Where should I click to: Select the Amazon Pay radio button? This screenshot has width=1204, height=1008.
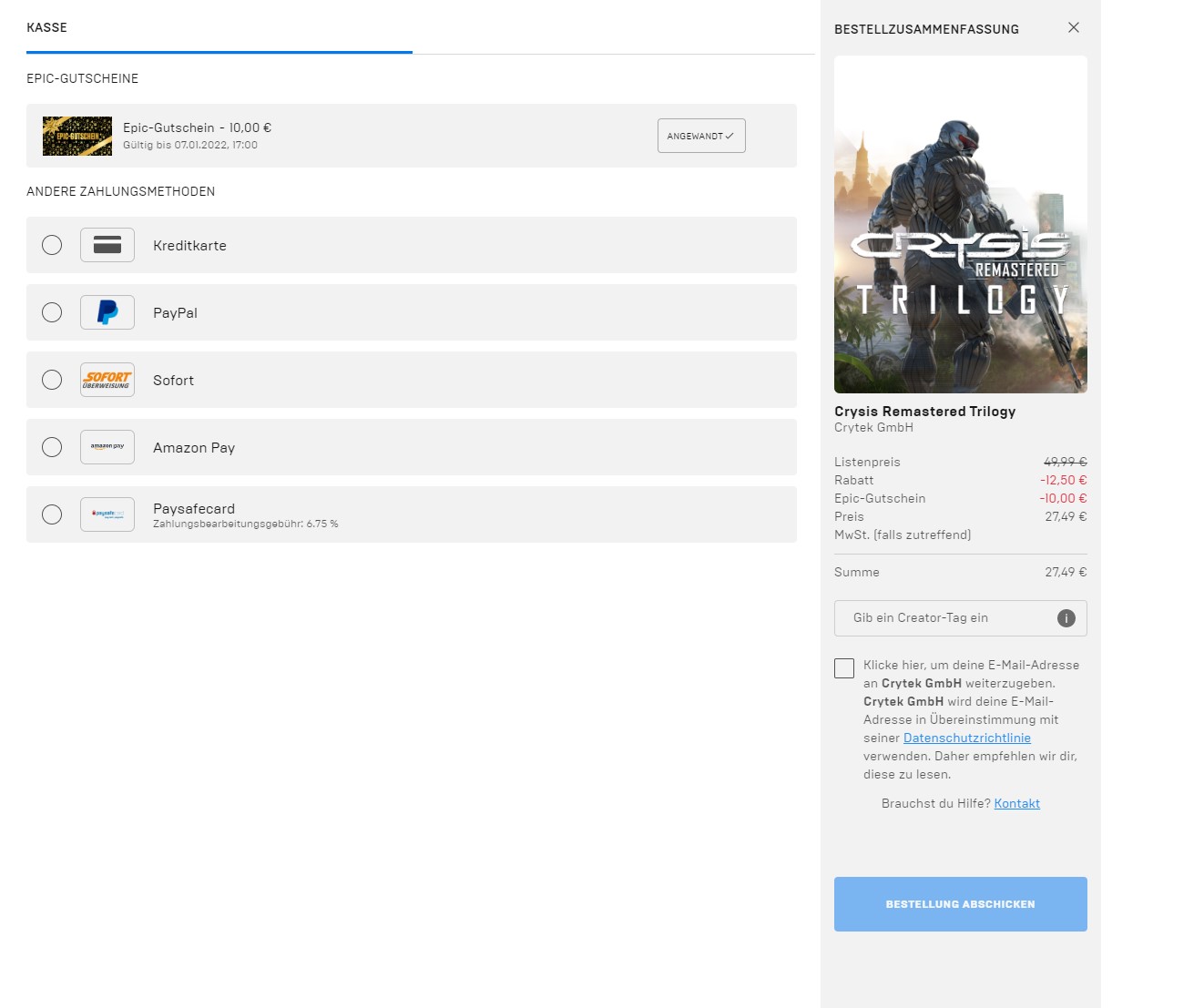click(x=52, y=447)
